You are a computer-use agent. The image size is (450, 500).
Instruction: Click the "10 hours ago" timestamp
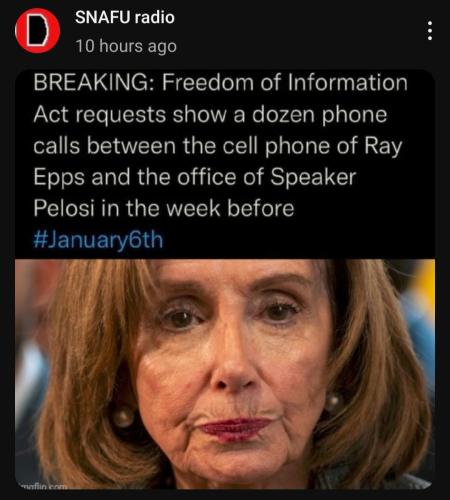click(x=126, y=46)
